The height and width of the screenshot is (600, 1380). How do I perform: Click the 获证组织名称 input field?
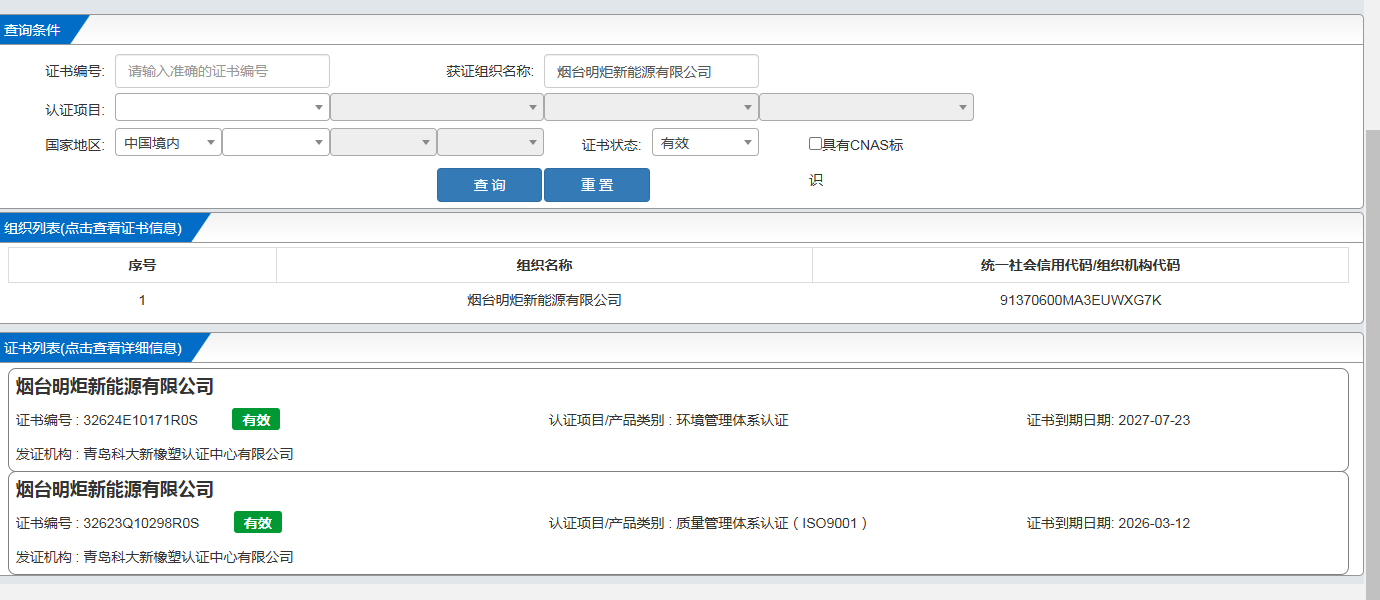click(x=651, y=71)
